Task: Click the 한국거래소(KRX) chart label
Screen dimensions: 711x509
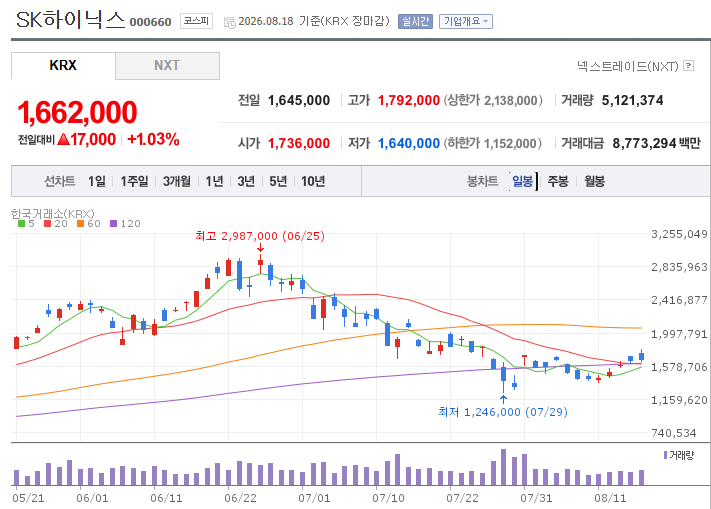Action: pyautogui.click(x=53, y=213)
